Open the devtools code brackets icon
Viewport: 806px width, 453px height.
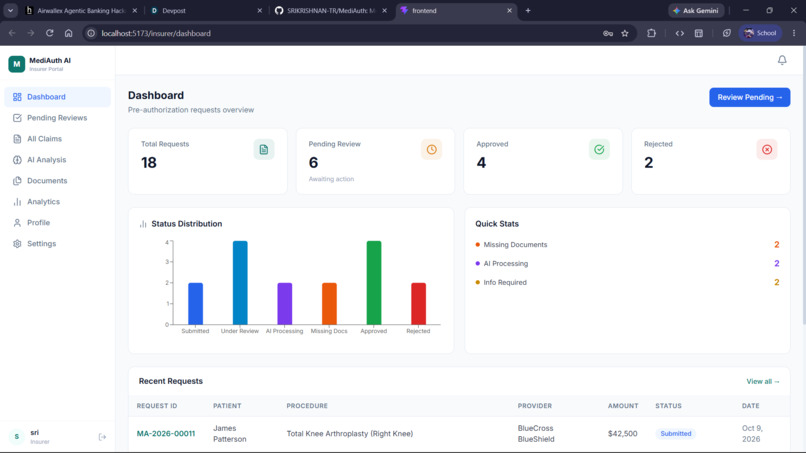point(680,33)
